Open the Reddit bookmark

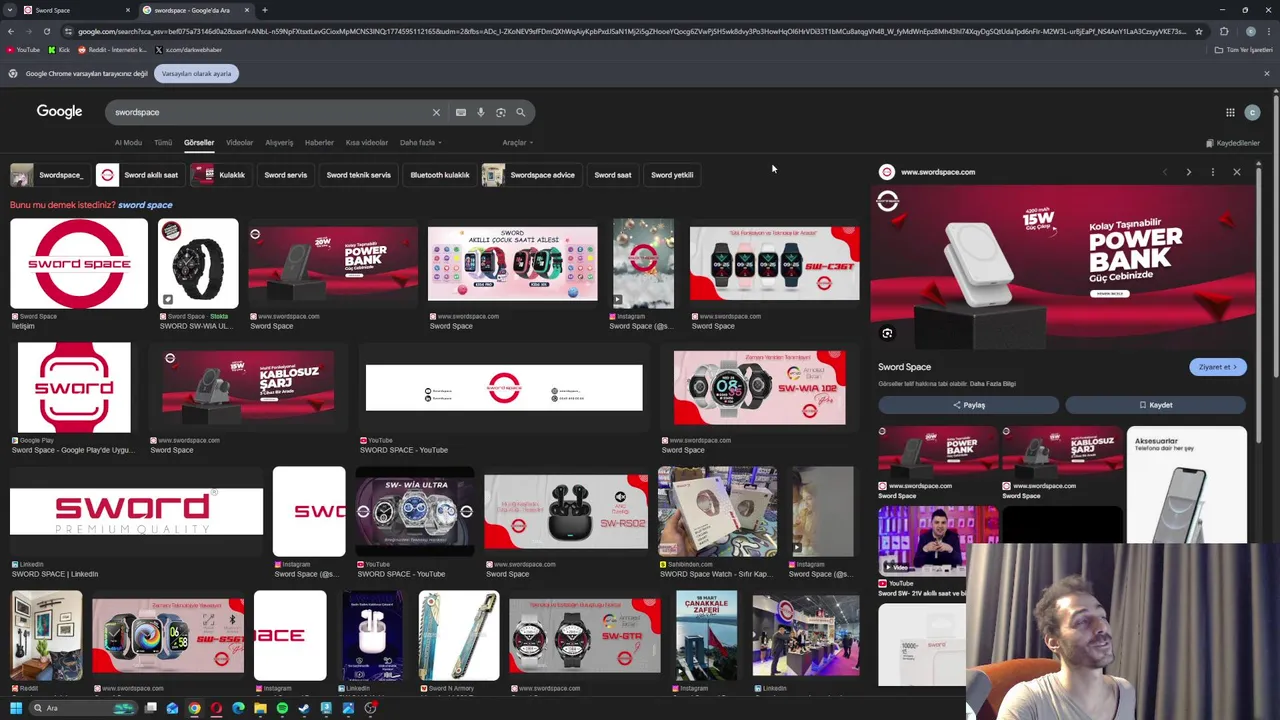112,50
